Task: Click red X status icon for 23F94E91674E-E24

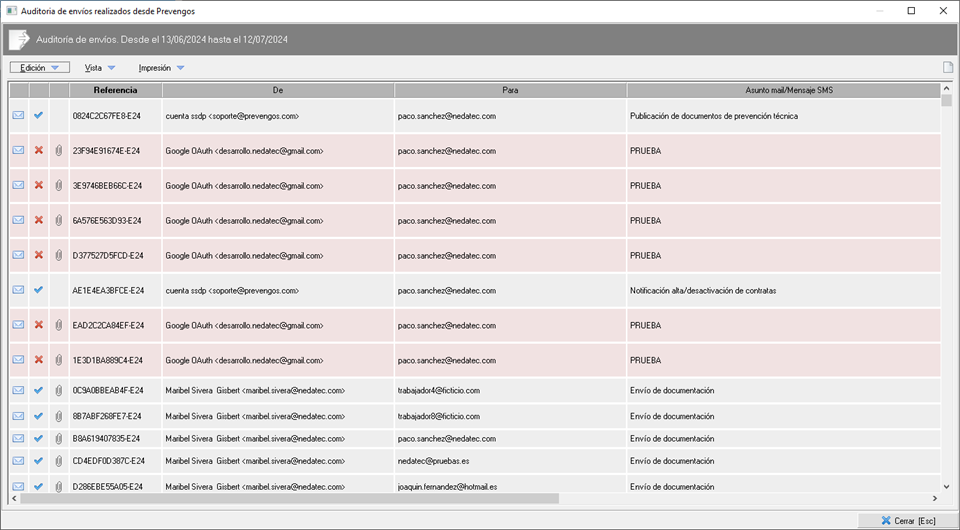Action: click(x=39, y=151)
